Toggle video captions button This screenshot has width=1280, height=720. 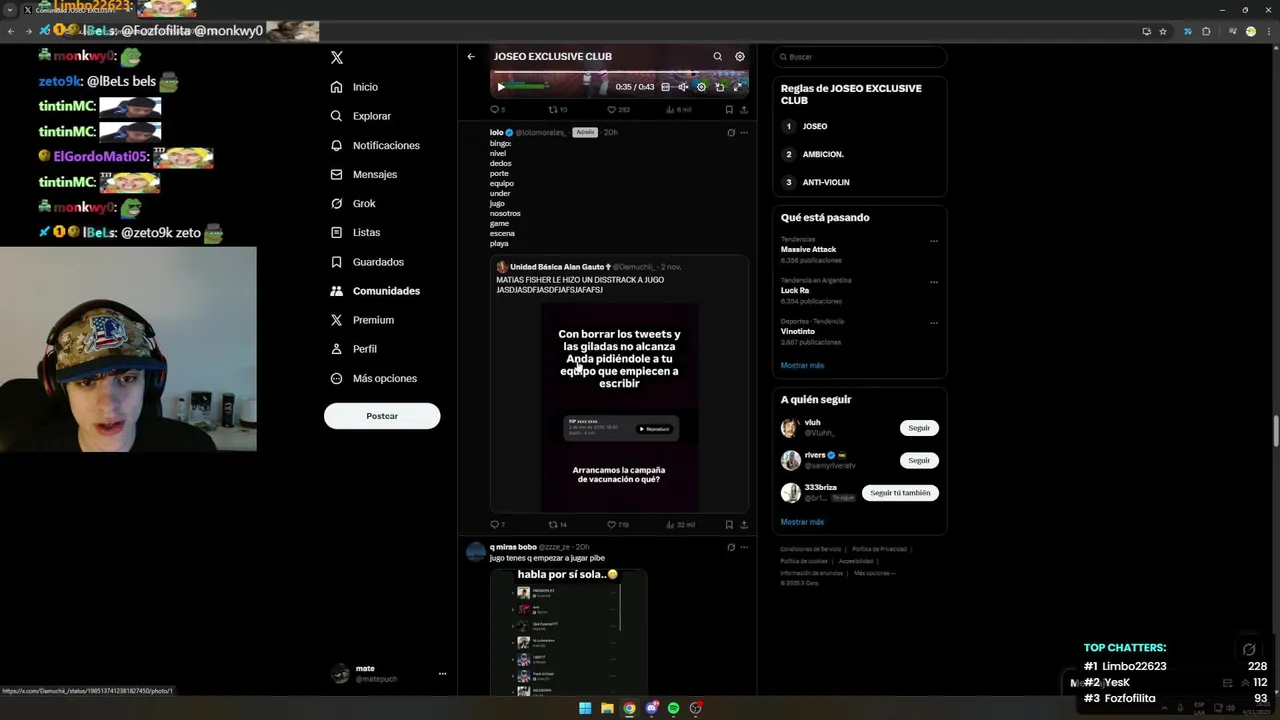click(x=666, y=87)
